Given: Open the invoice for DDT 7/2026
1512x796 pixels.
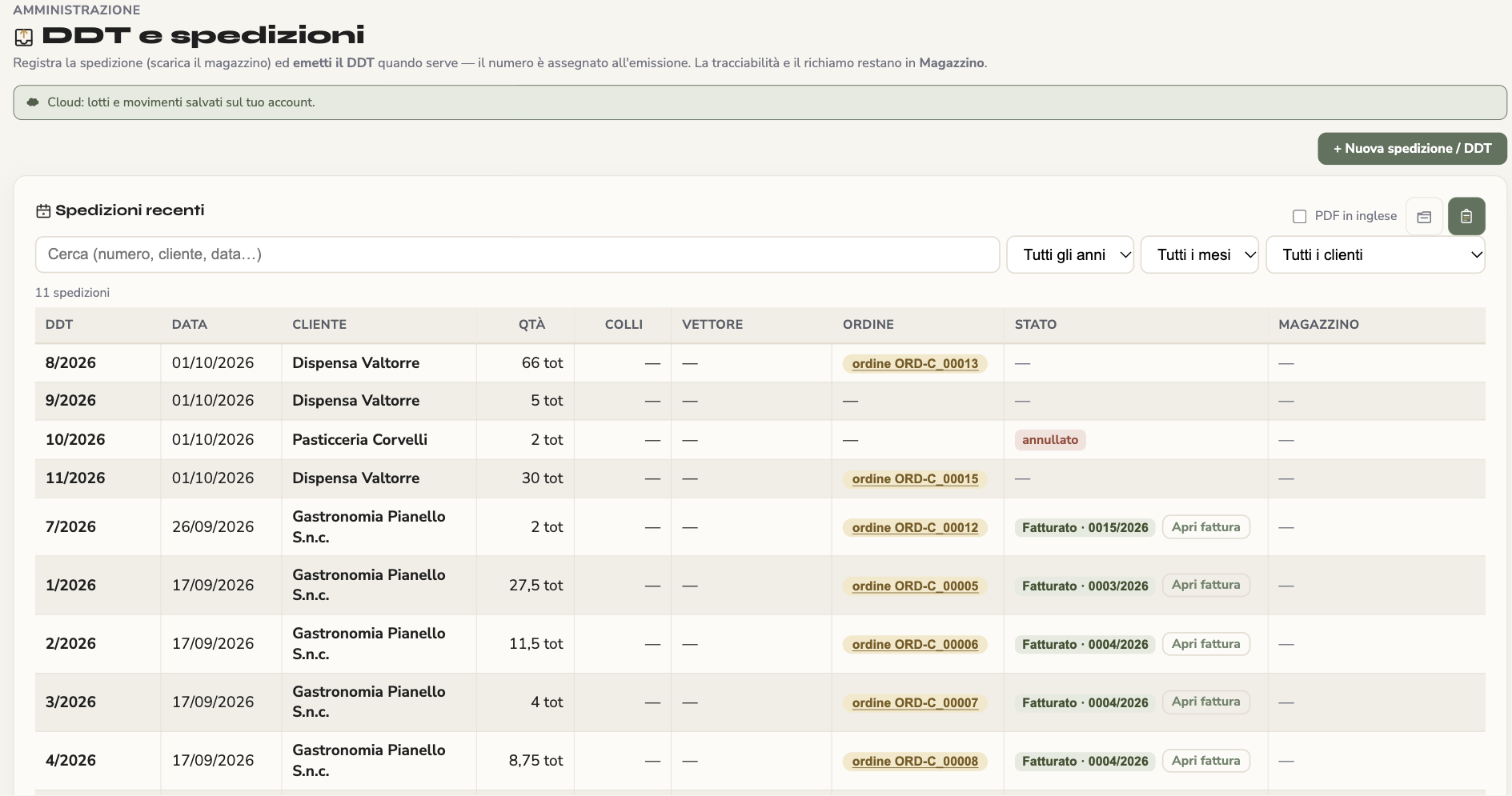Looking at the screenshot, I should tap(1206, 527).
